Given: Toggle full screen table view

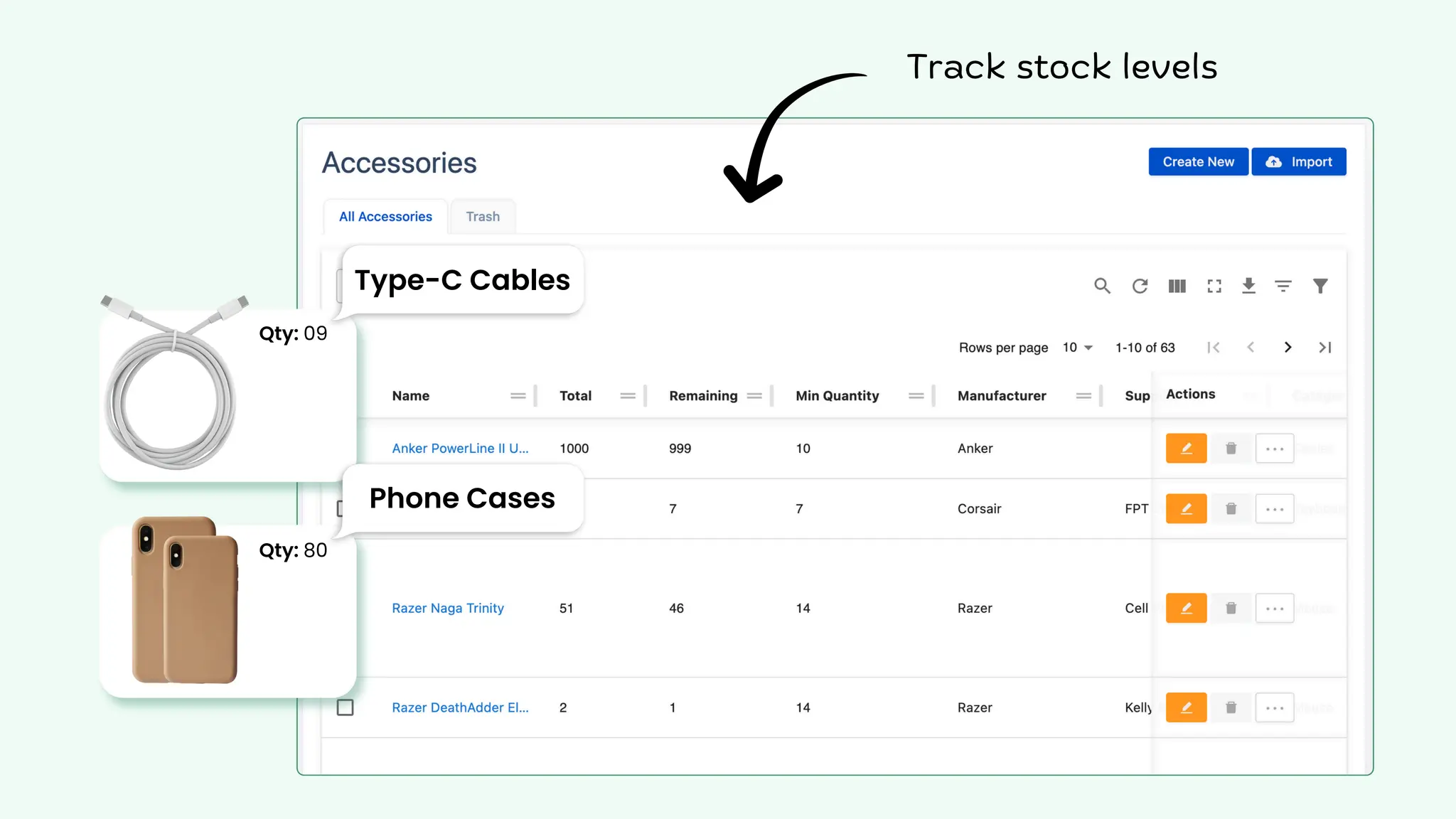Looking at the screenshot, I should coord(1214,286).
